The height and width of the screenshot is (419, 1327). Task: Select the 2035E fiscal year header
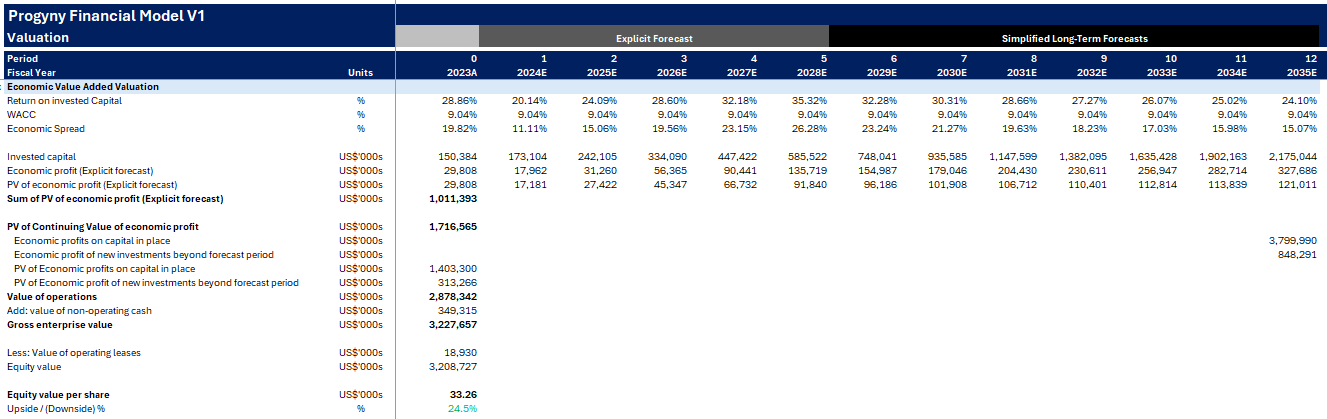coord(1301,73)
